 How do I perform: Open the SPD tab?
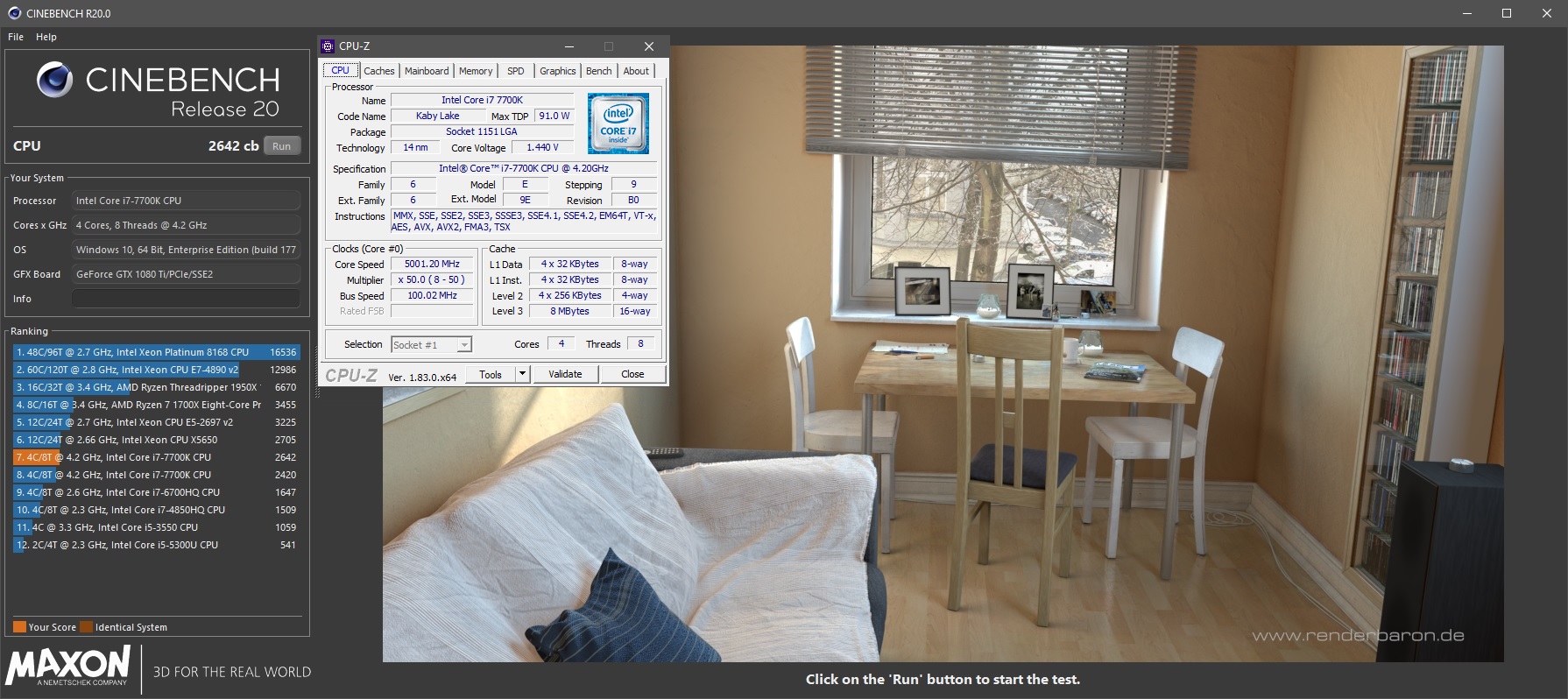click(x=516, y=71)
